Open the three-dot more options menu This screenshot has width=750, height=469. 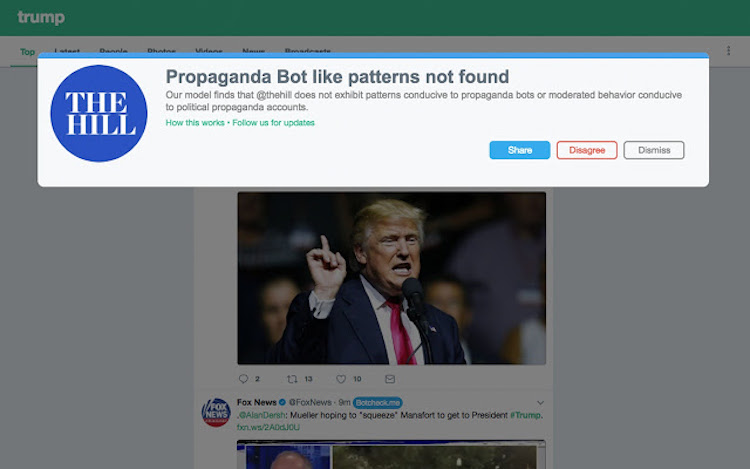728,50
